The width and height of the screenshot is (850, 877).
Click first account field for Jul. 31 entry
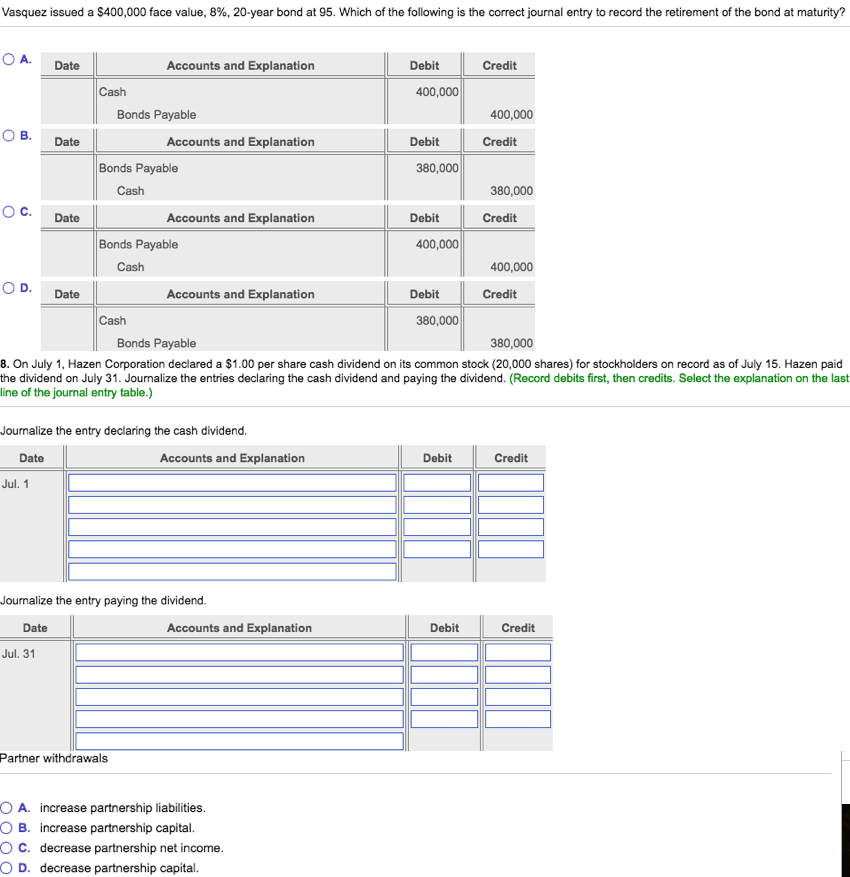(x=239, y=652)
